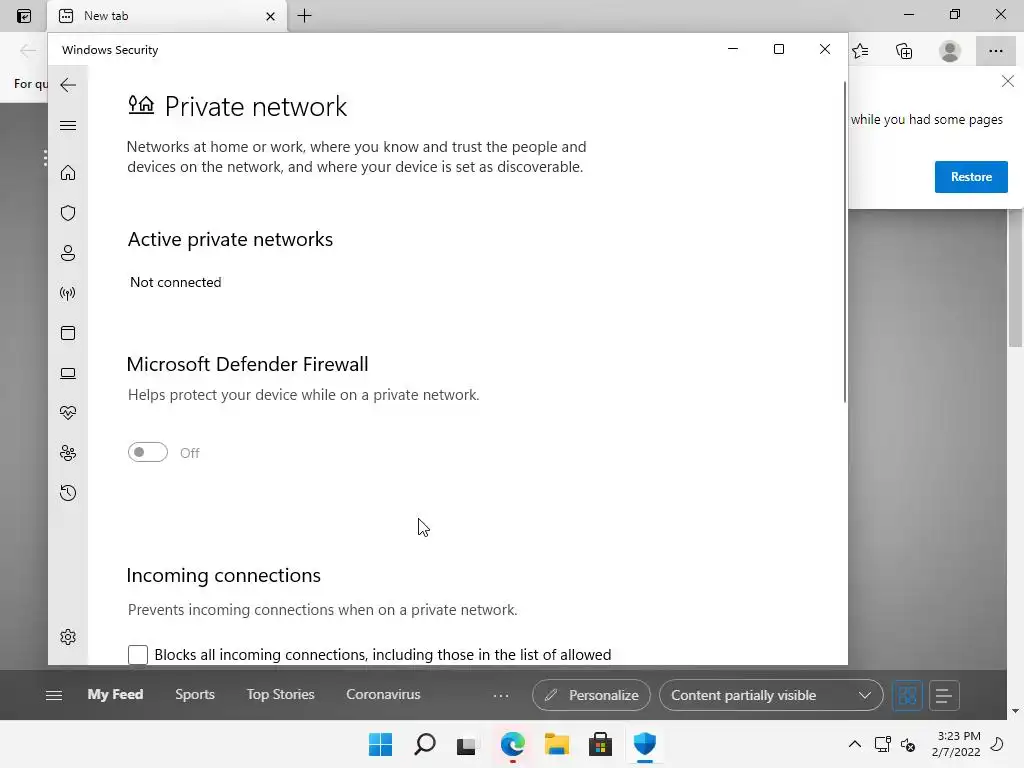Open File Explorer from taskbar

tap(556, 744)
